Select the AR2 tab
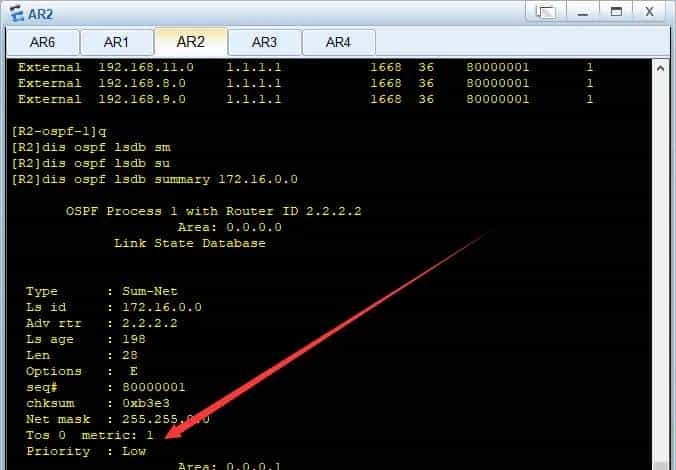Viewport: 676px width, 470px height. [191, 42]
